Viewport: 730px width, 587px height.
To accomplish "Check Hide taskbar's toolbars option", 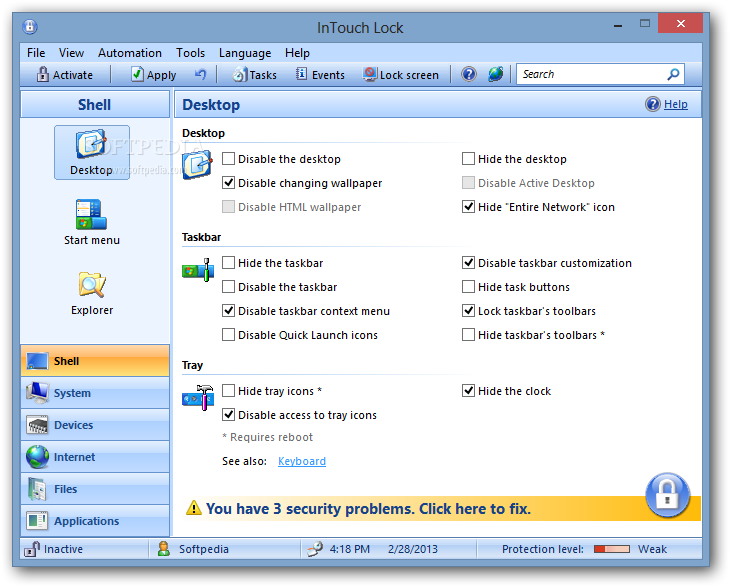I will click(x=468, y=335).
